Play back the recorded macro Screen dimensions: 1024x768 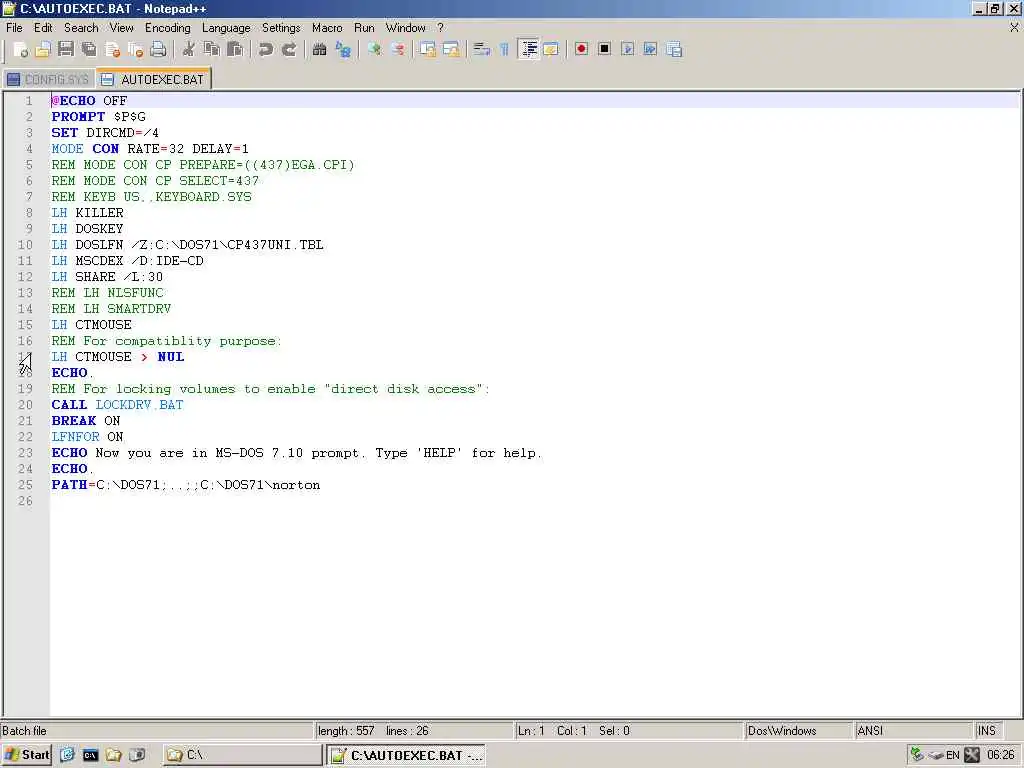pos(628,50)
